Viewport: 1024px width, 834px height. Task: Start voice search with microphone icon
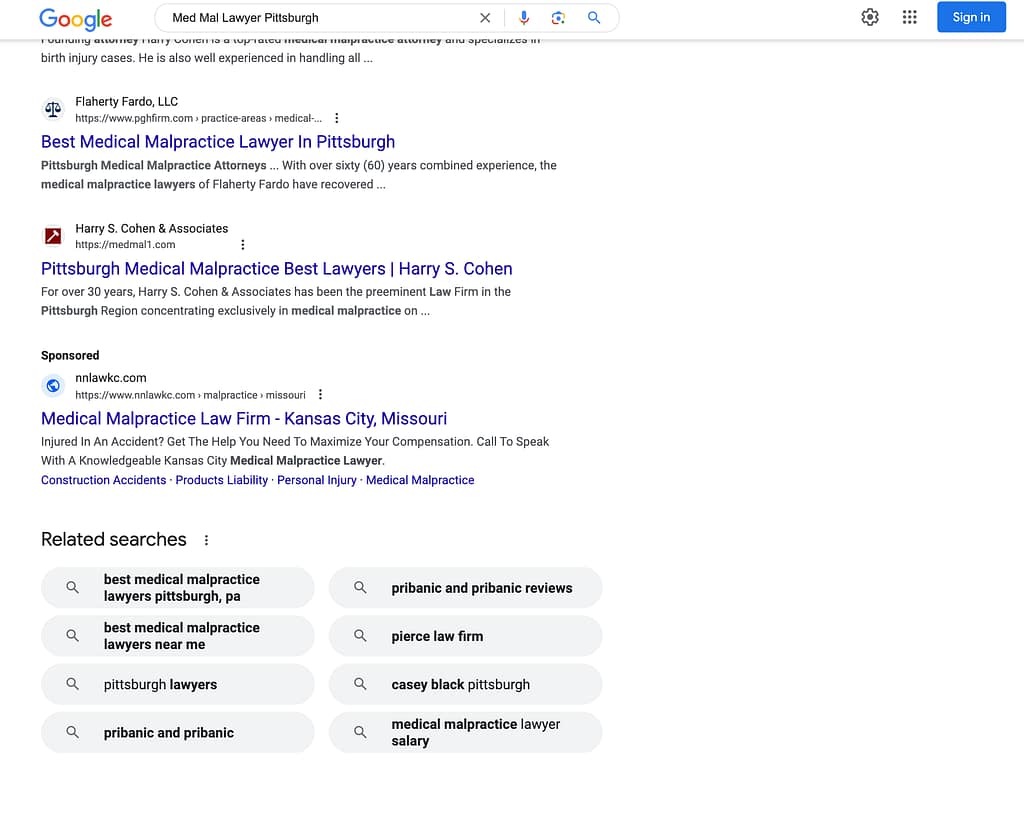point(524,18)
